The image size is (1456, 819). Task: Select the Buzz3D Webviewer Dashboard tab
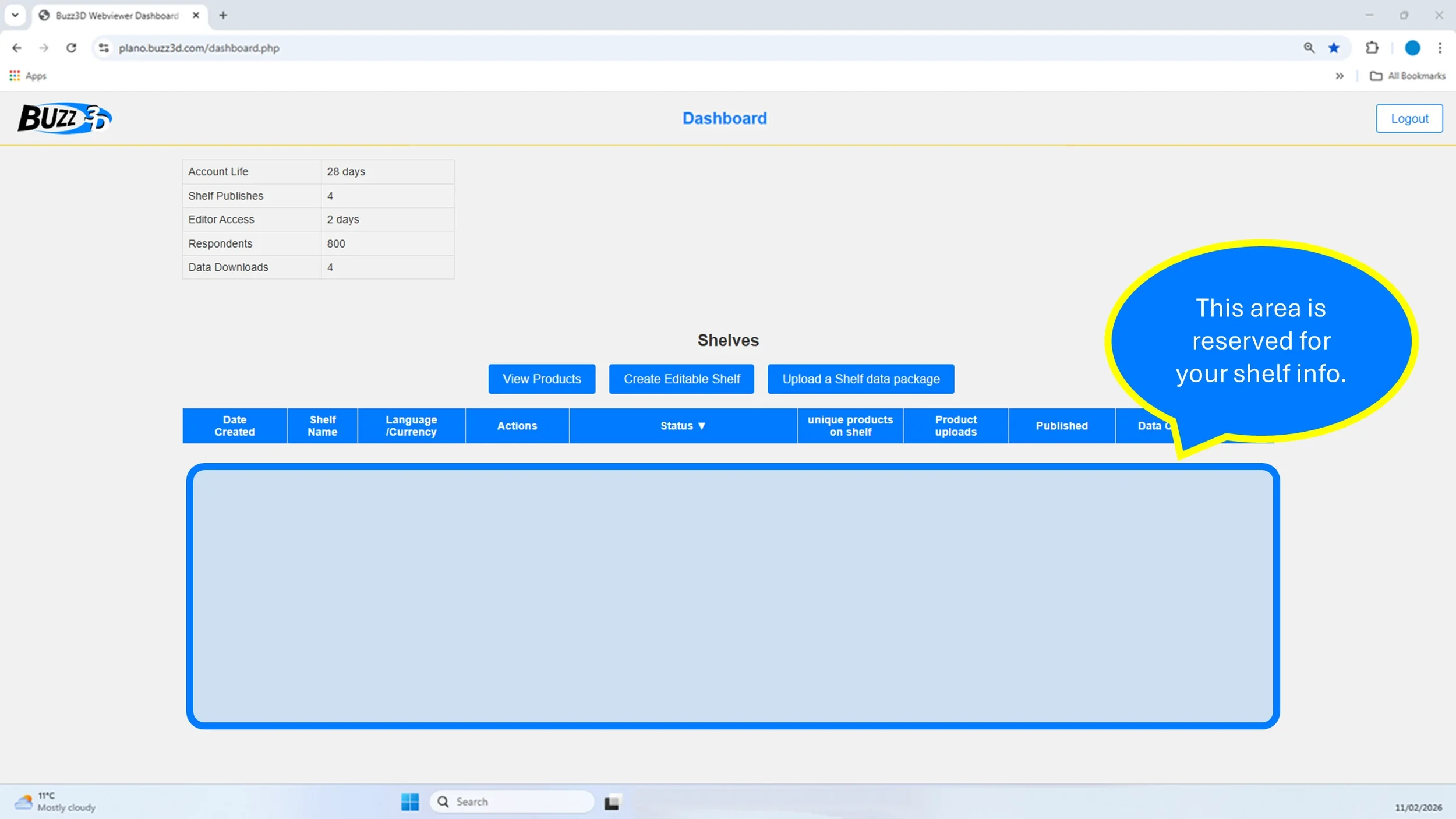[116, 16]
